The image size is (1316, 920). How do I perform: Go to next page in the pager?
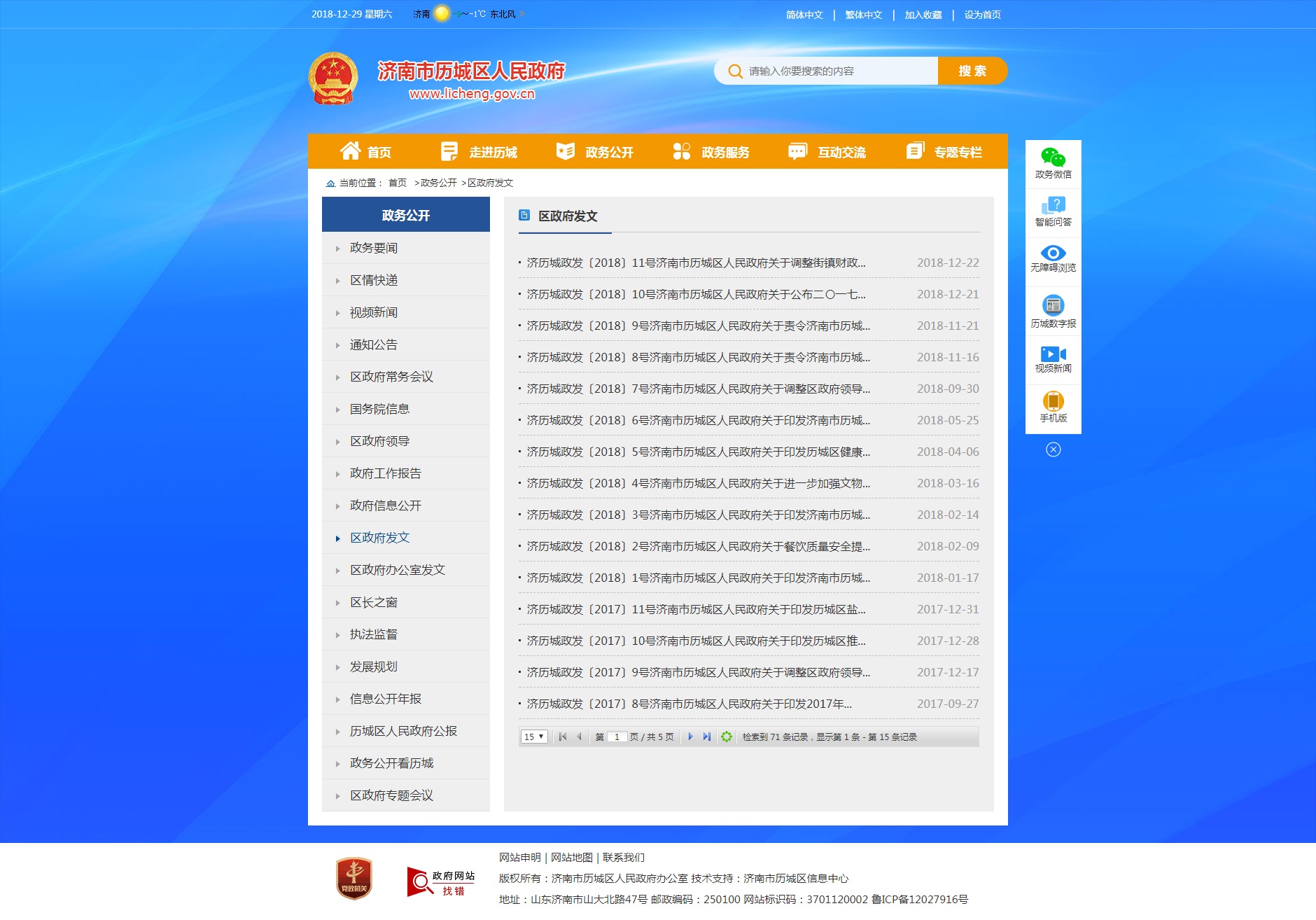coord(690,737)
